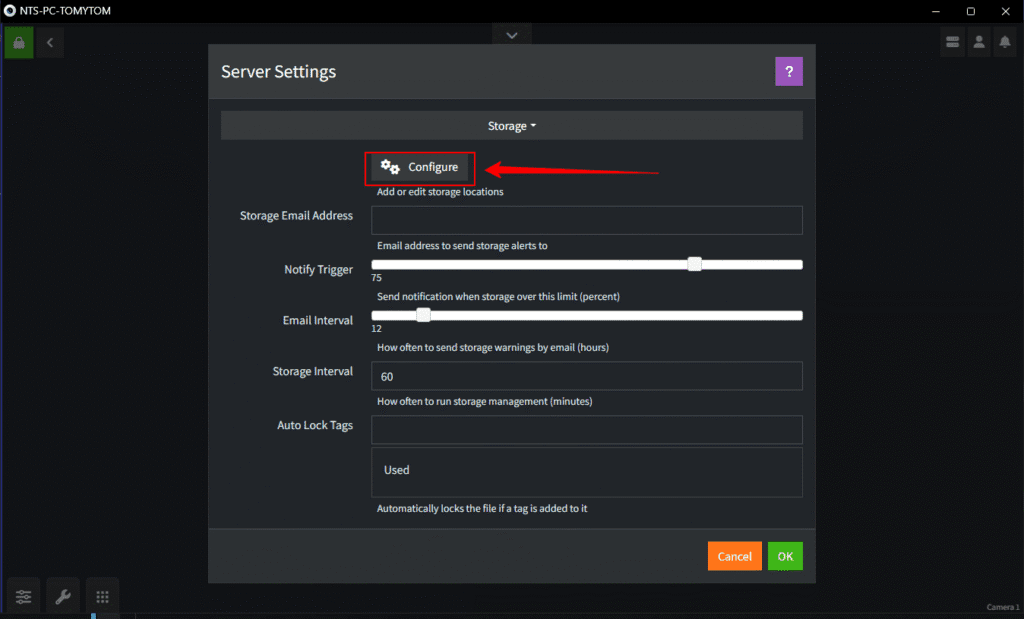This screenshot has height=619, width=1024.
Task: Open help with the purple question mark
Action: coord(789,71)
